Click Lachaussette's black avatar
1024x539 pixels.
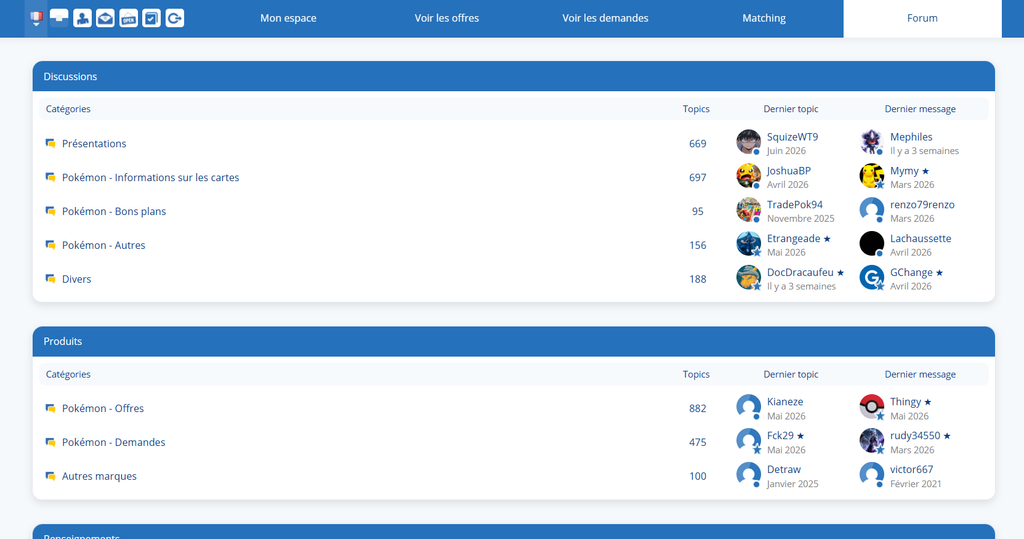tap(871, 244)
